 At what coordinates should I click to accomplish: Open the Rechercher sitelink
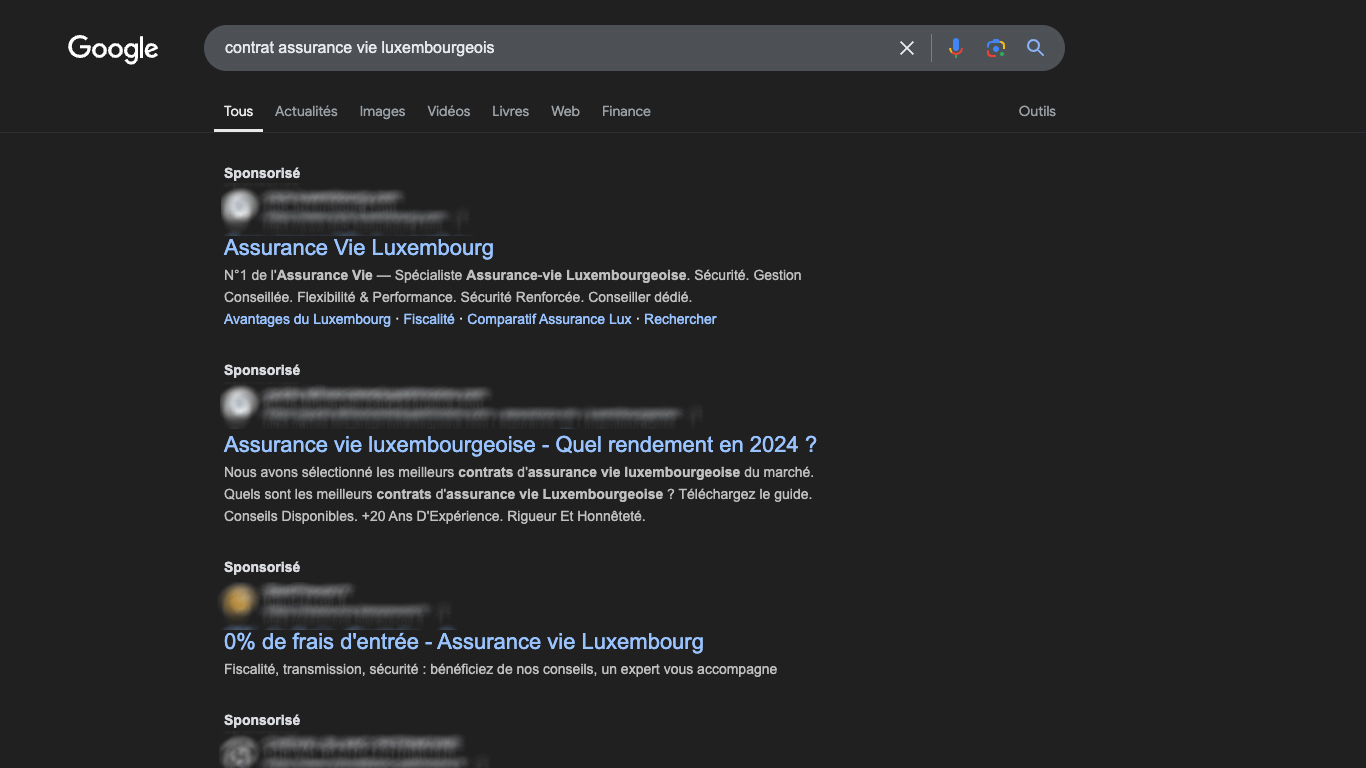pos(680,319)
